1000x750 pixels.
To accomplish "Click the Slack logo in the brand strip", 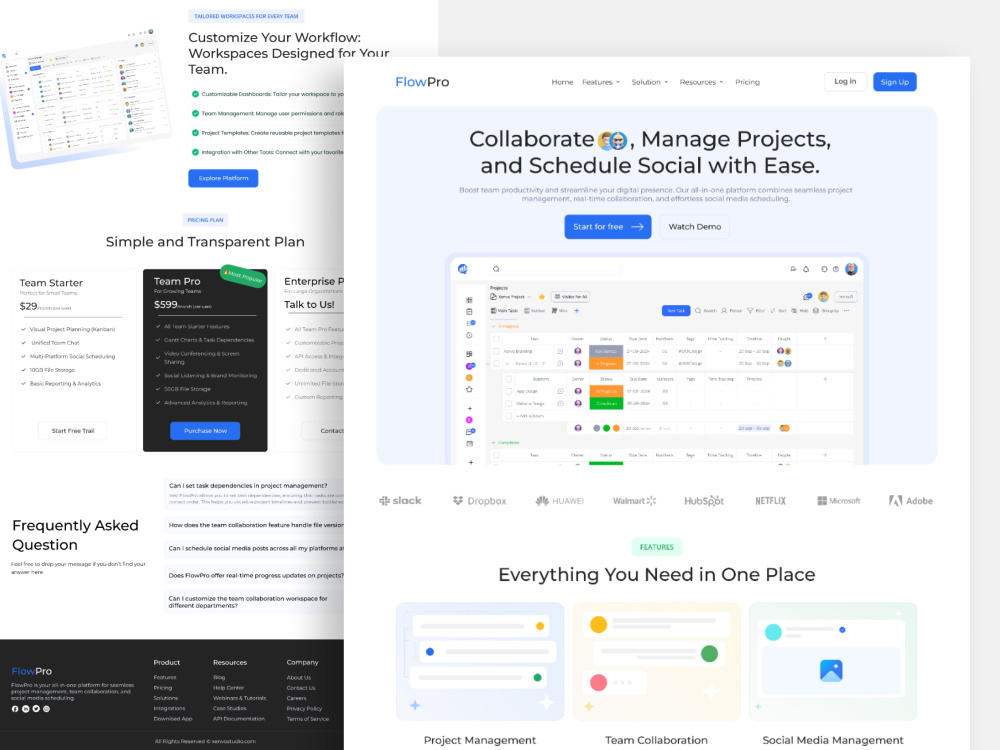I will [x=400, y=501].
